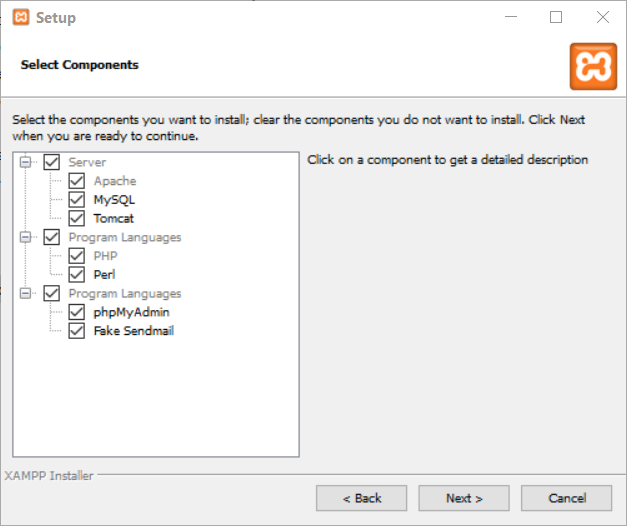The width and height of the screenshot is (627, 526).
Task: Collapse the Program Languages node containing phpMyAdmin
Action: pos(25,294)
